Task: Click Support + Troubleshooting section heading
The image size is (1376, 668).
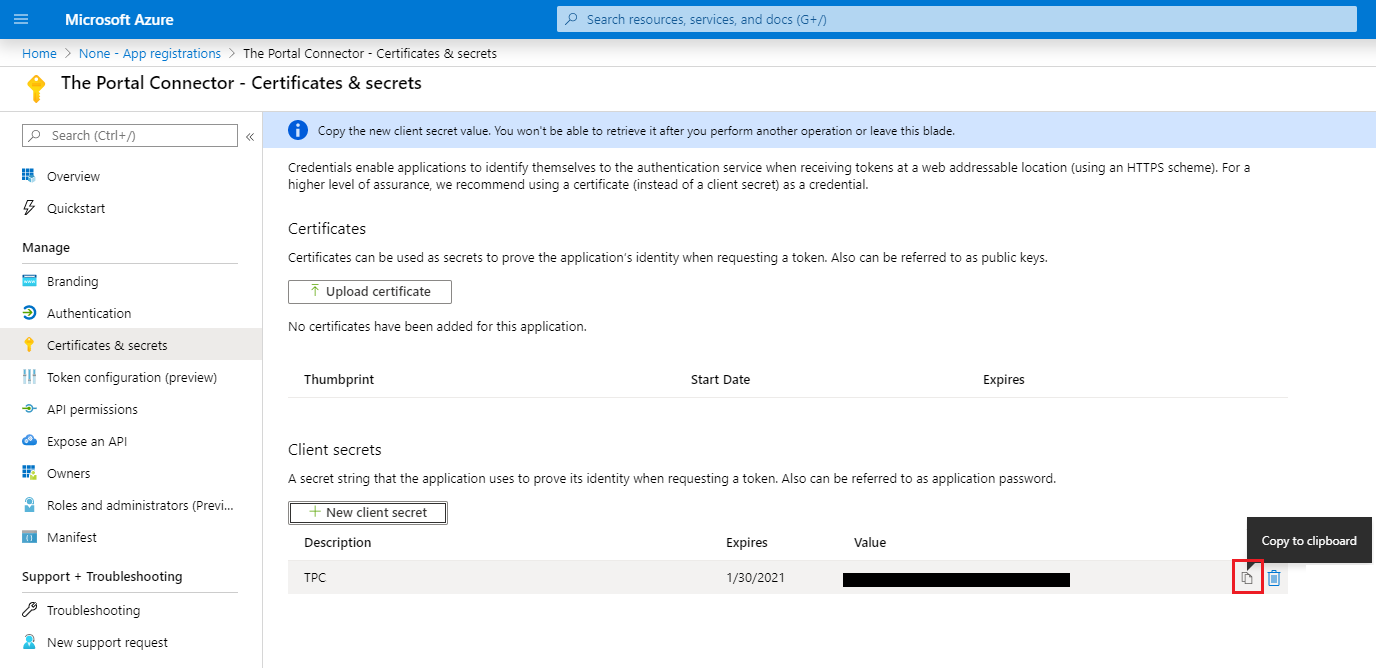Action: 102,576
